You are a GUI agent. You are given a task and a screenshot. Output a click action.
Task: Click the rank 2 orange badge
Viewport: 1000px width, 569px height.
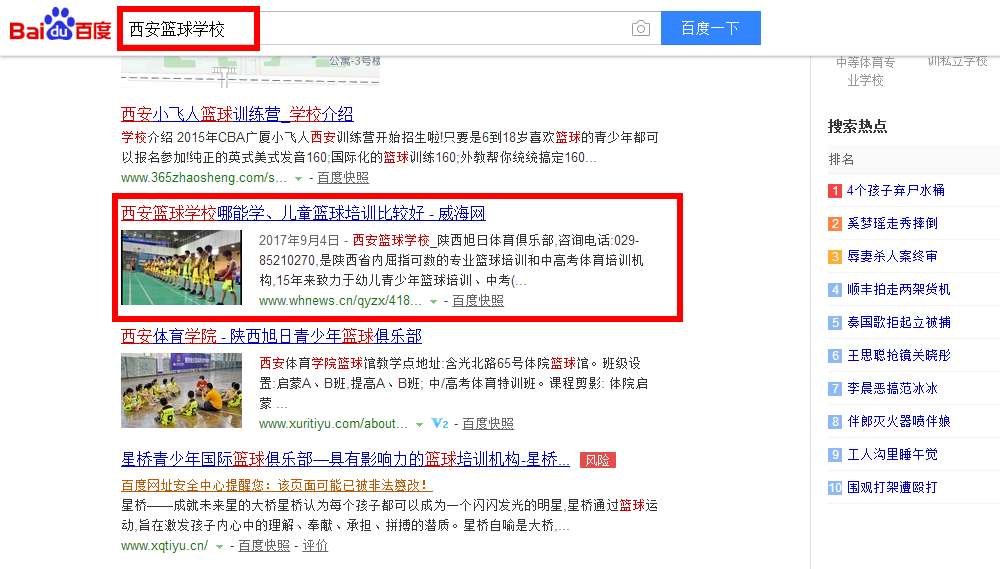click(835, 224)
